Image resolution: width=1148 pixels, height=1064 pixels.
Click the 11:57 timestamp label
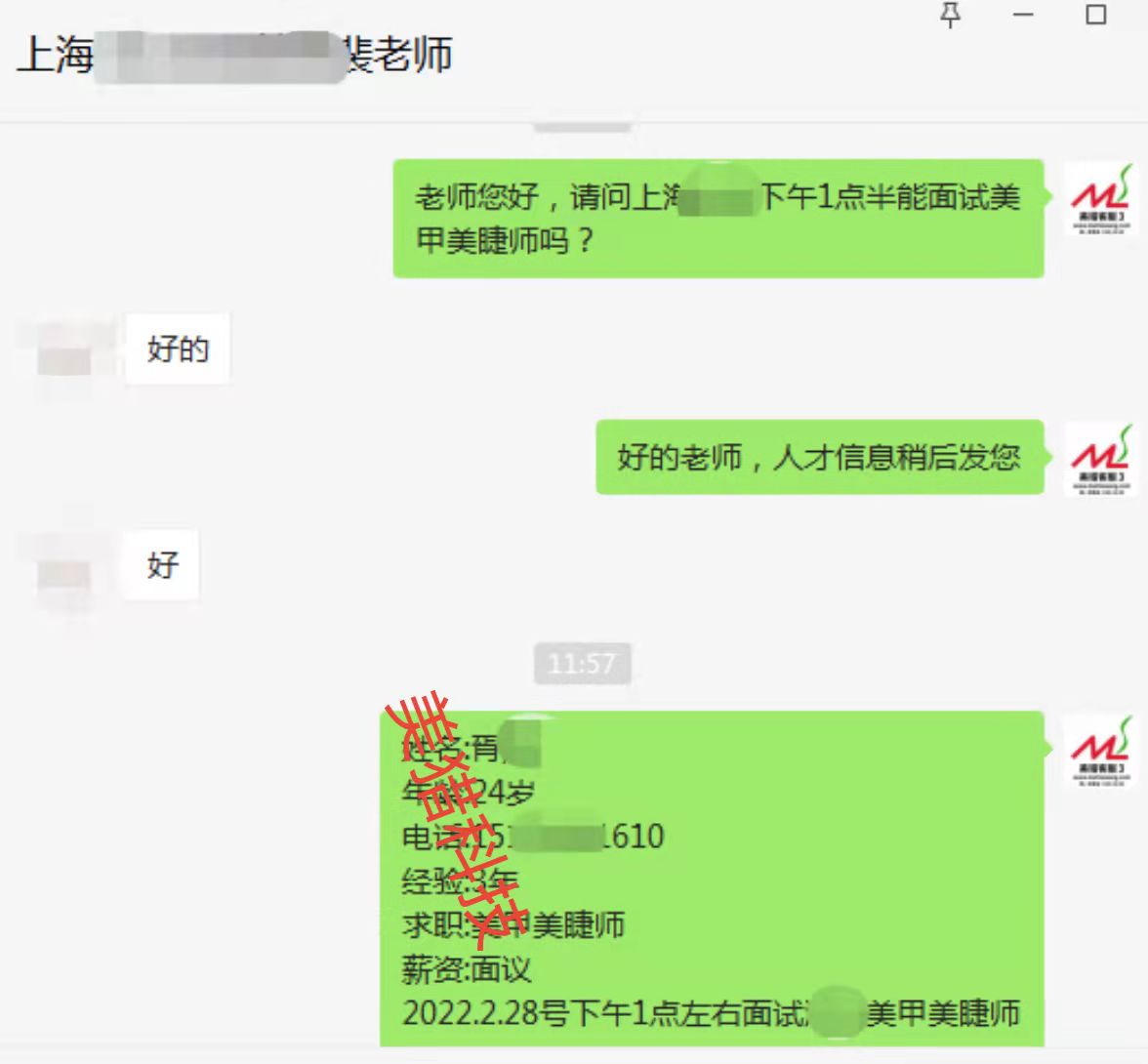pos(582,664)
